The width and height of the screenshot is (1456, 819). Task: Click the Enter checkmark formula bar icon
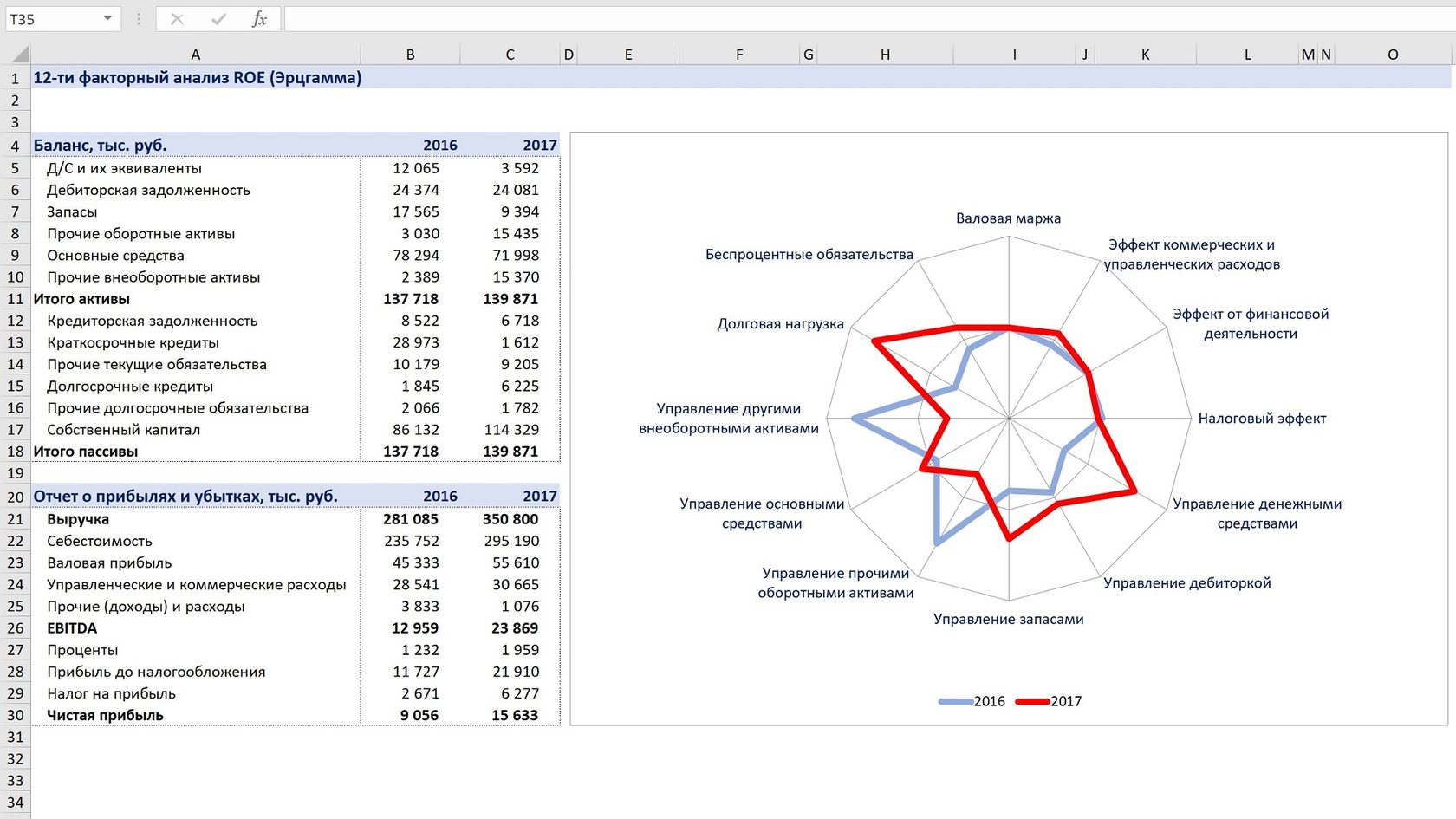(x=218, y=19)
